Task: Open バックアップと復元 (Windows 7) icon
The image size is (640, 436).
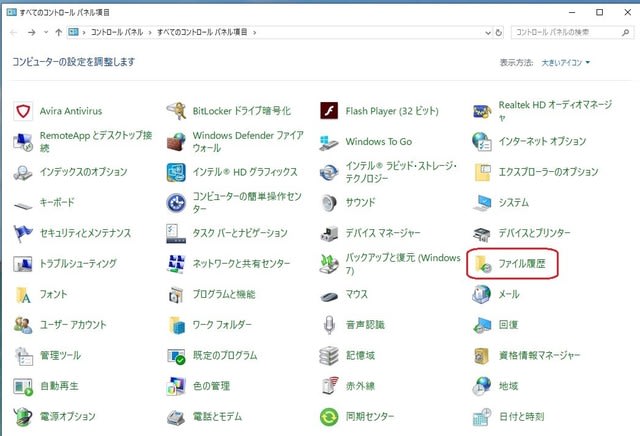Action: (329, 264)
